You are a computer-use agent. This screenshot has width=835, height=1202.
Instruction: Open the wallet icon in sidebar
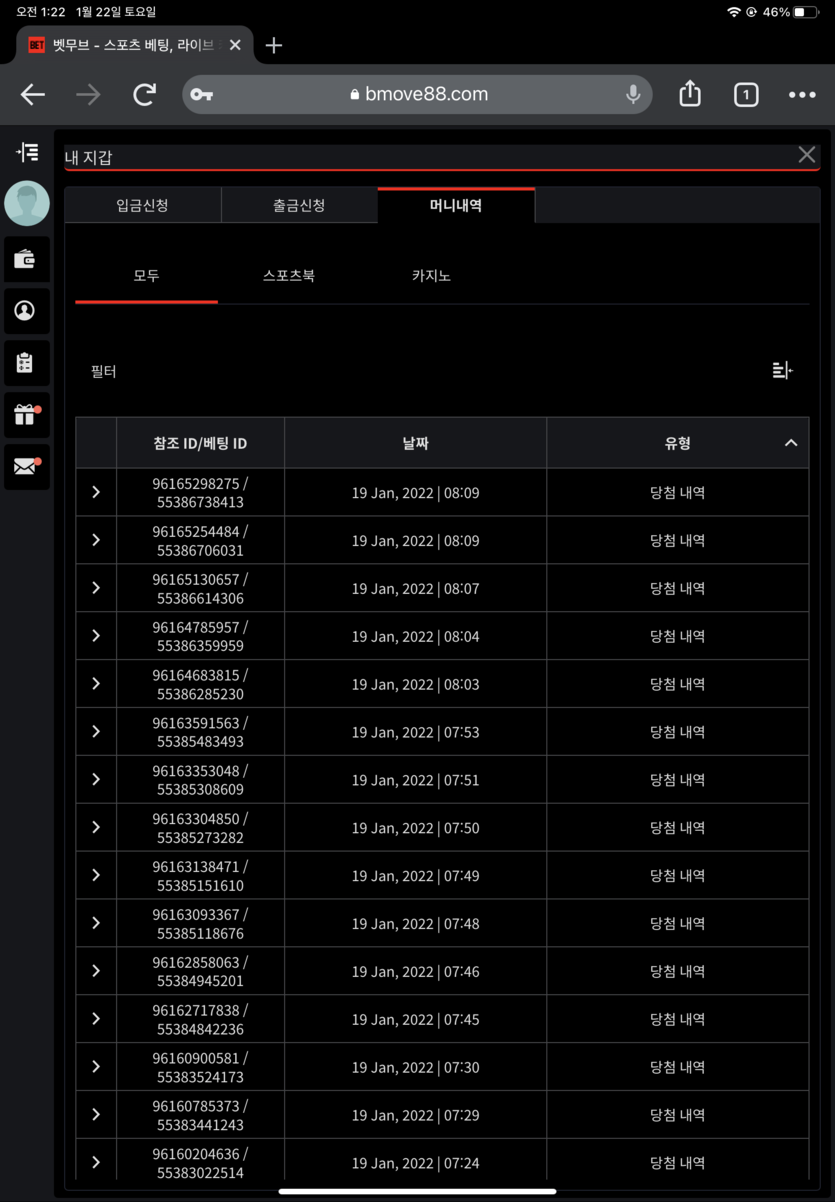26,259
